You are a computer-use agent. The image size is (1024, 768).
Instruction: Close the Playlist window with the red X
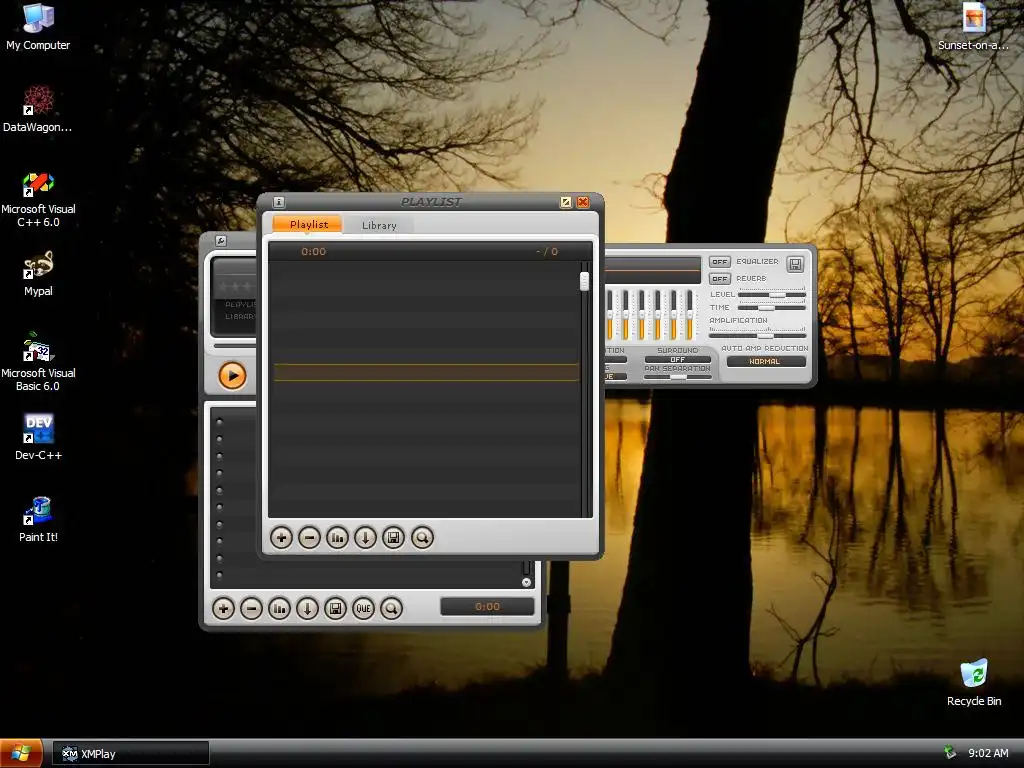point(583,202)
